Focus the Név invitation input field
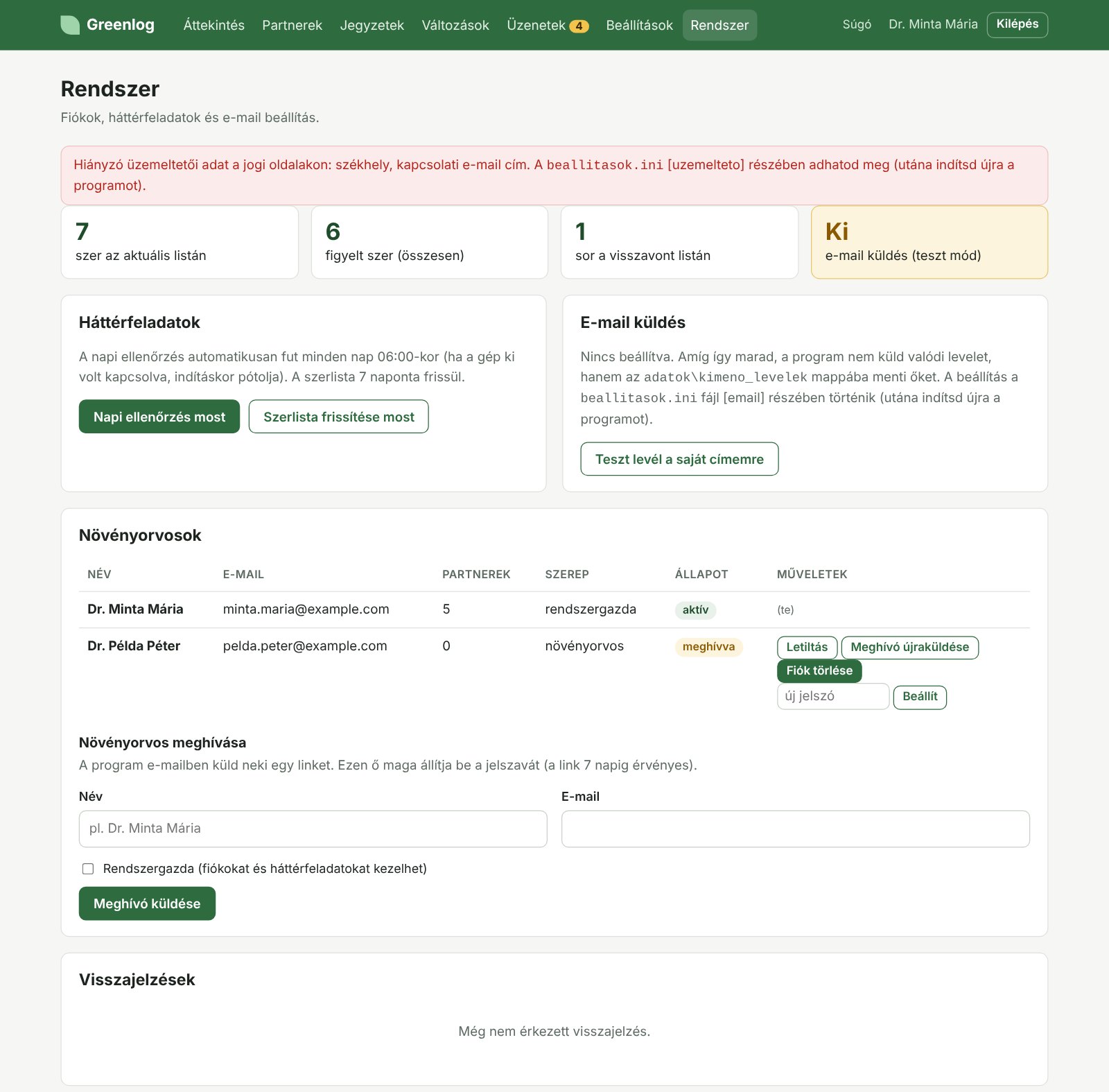 click(x=313, y=829)
